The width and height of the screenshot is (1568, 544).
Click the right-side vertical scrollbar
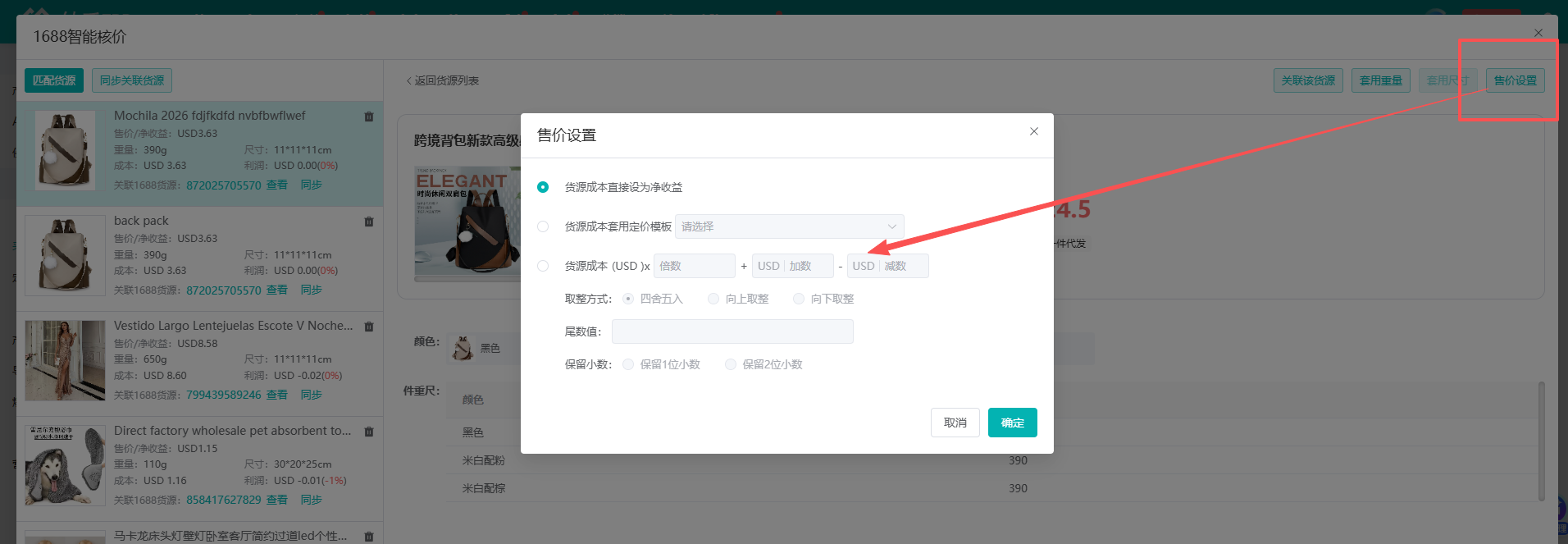click(x=1542, y=441)
